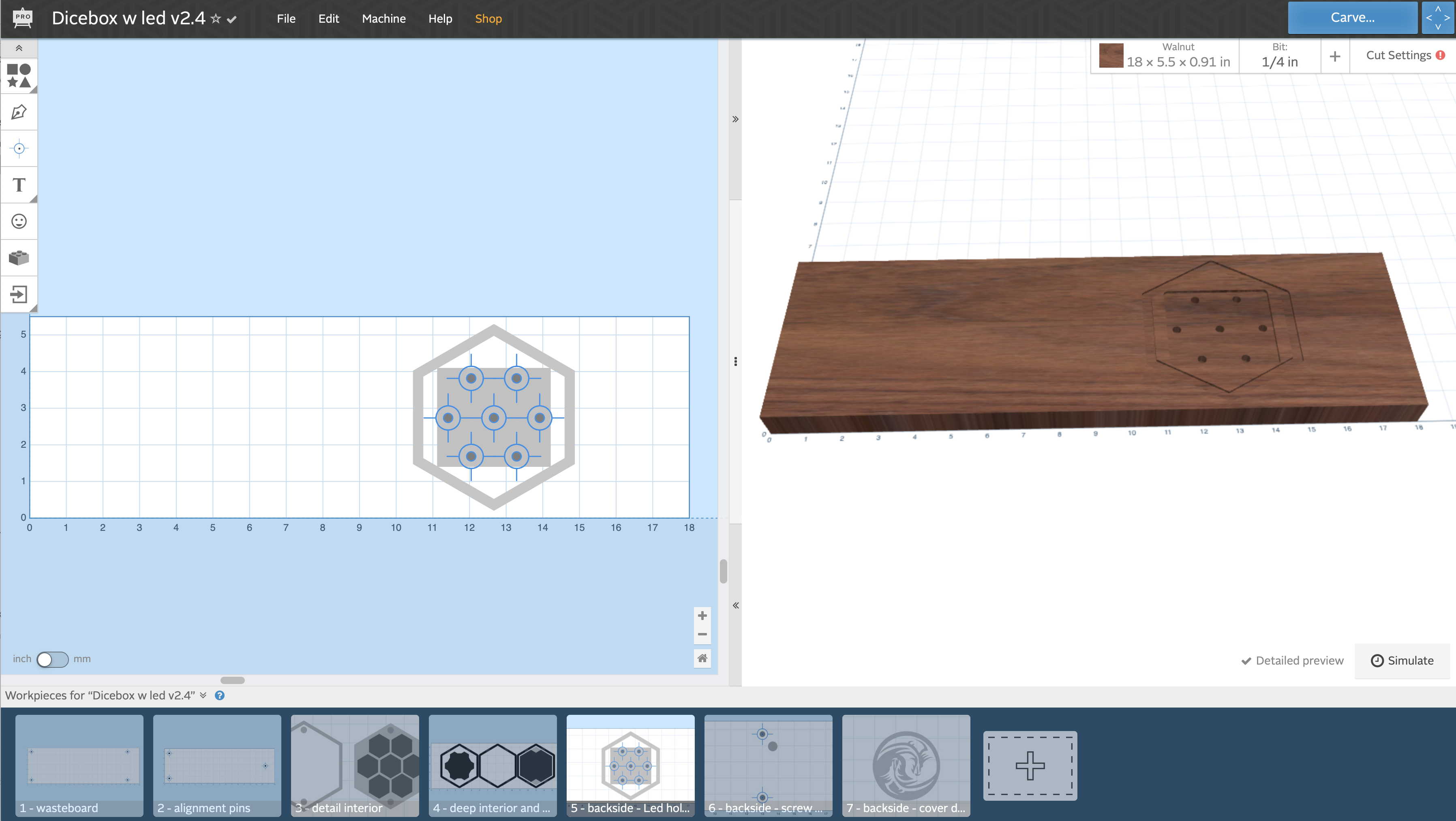Open the Edit menu

tap(327, 18)
